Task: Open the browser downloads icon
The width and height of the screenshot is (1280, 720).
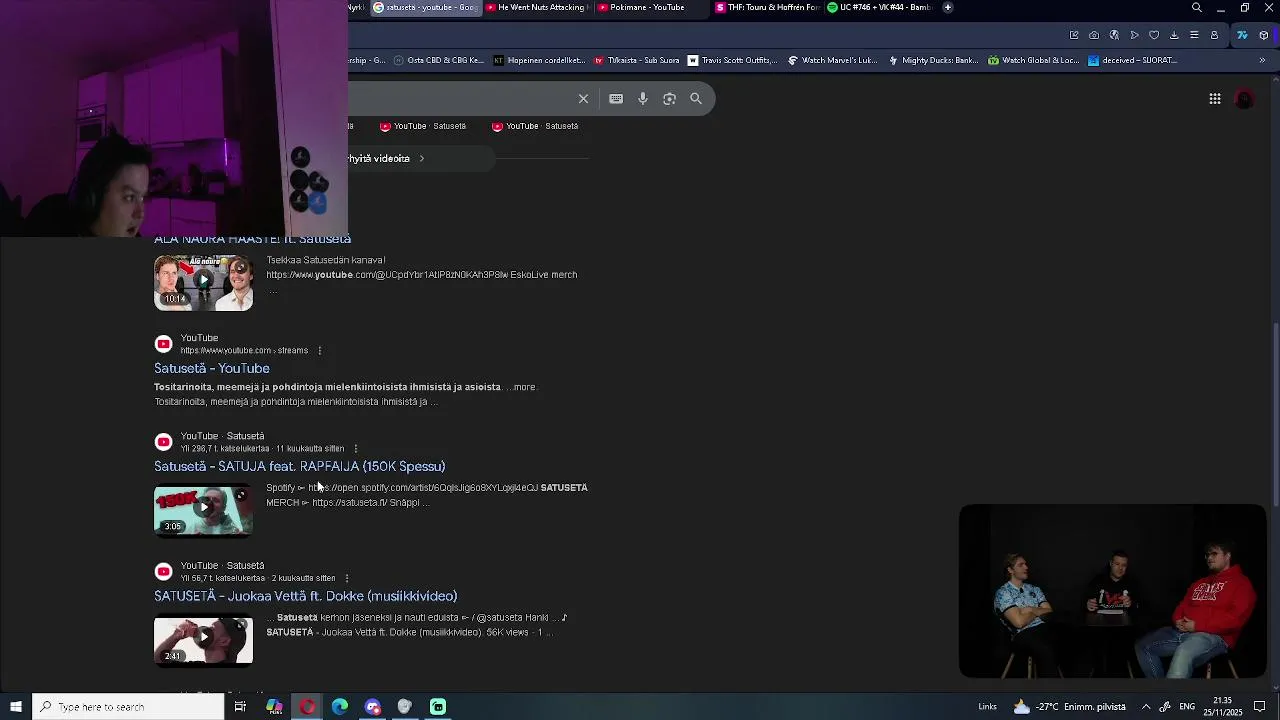Action: pos(1174,35)
